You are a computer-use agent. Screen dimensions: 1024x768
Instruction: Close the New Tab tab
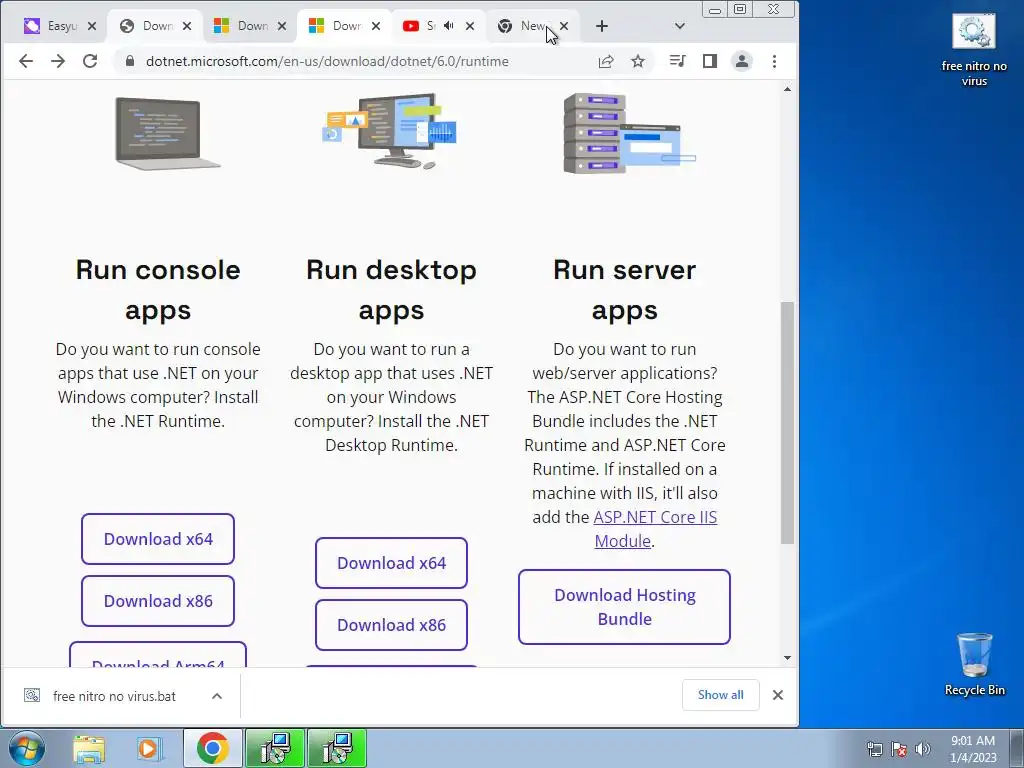pos(564,26)
